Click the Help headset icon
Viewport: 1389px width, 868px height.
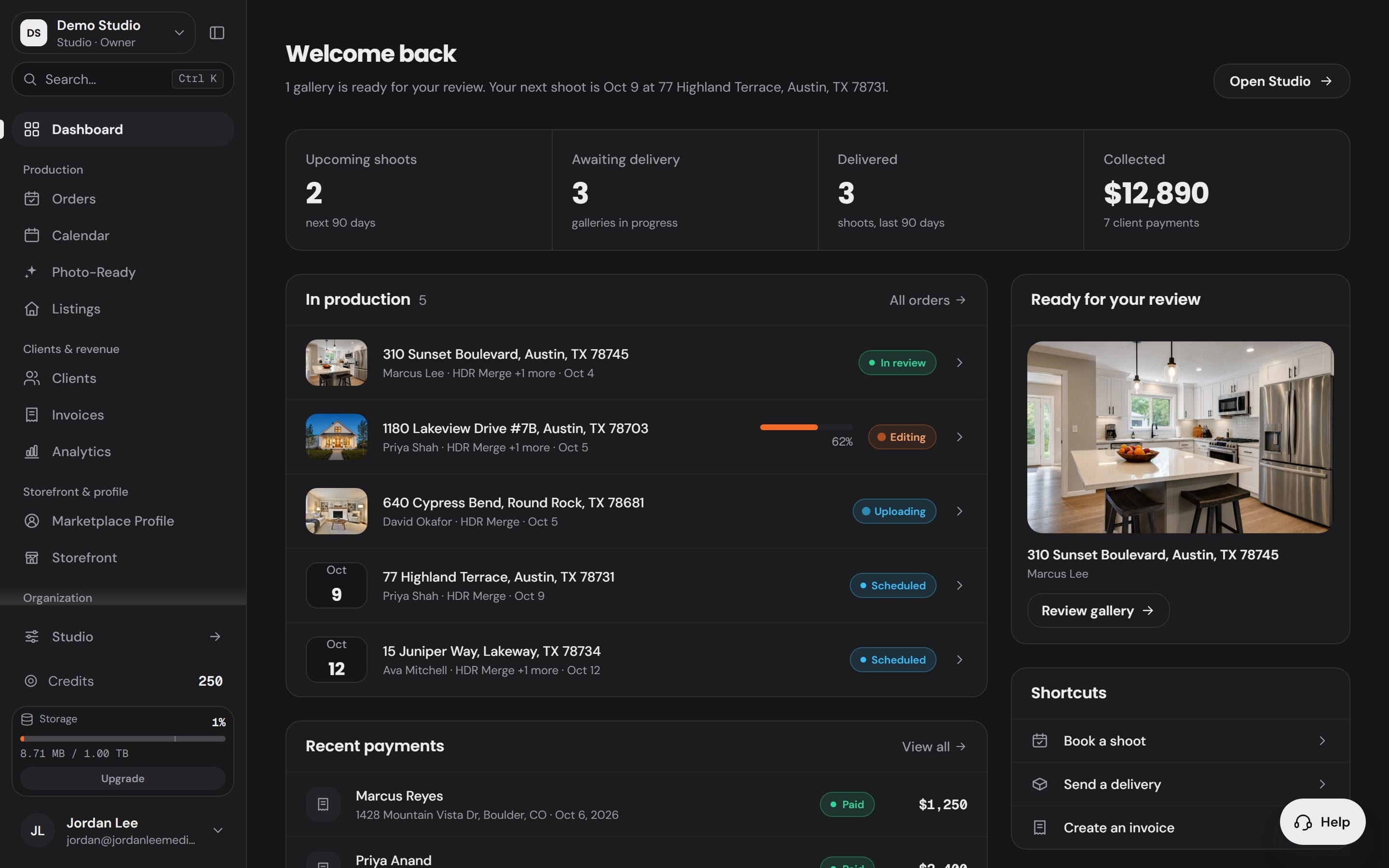1303,822
